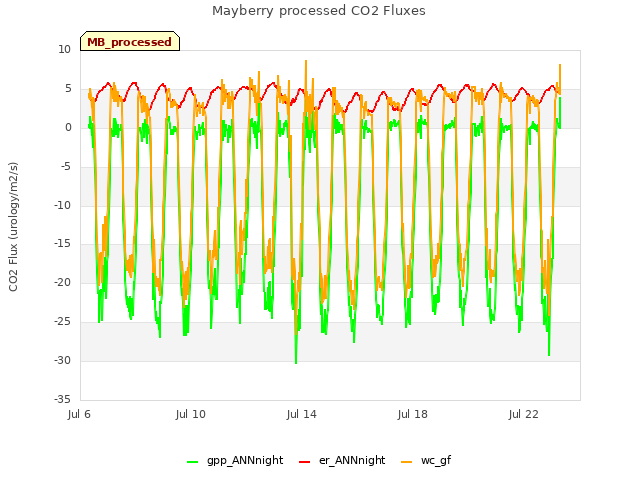Toggle the wc_gf legend entry
640x480 pixels.
tap(426, 460)
